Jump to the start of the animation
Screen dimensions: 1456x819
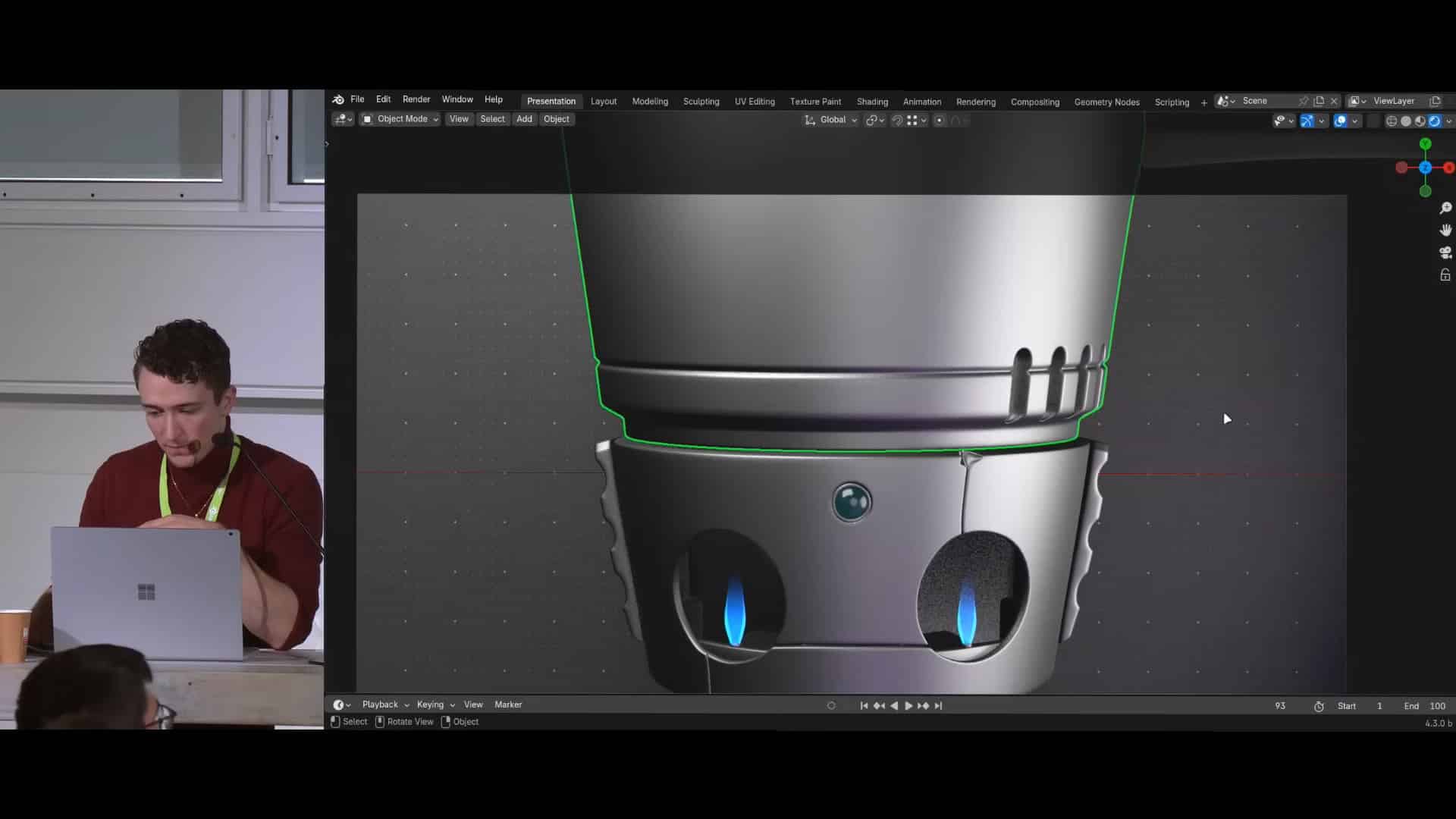pos(864,705)
